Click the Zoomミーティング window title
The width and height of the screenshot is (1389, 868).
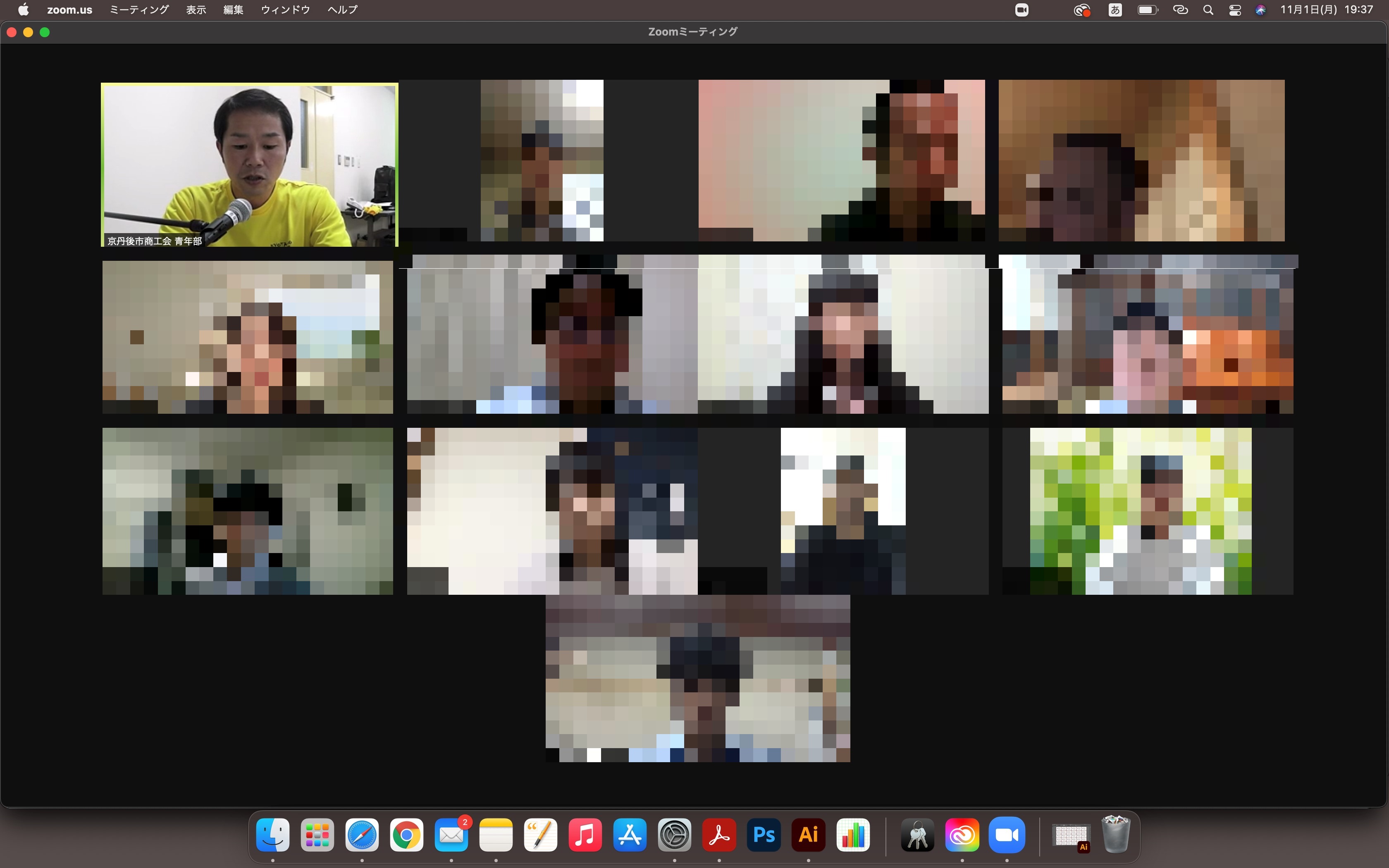pyautogui.click(x=693, y=32)
